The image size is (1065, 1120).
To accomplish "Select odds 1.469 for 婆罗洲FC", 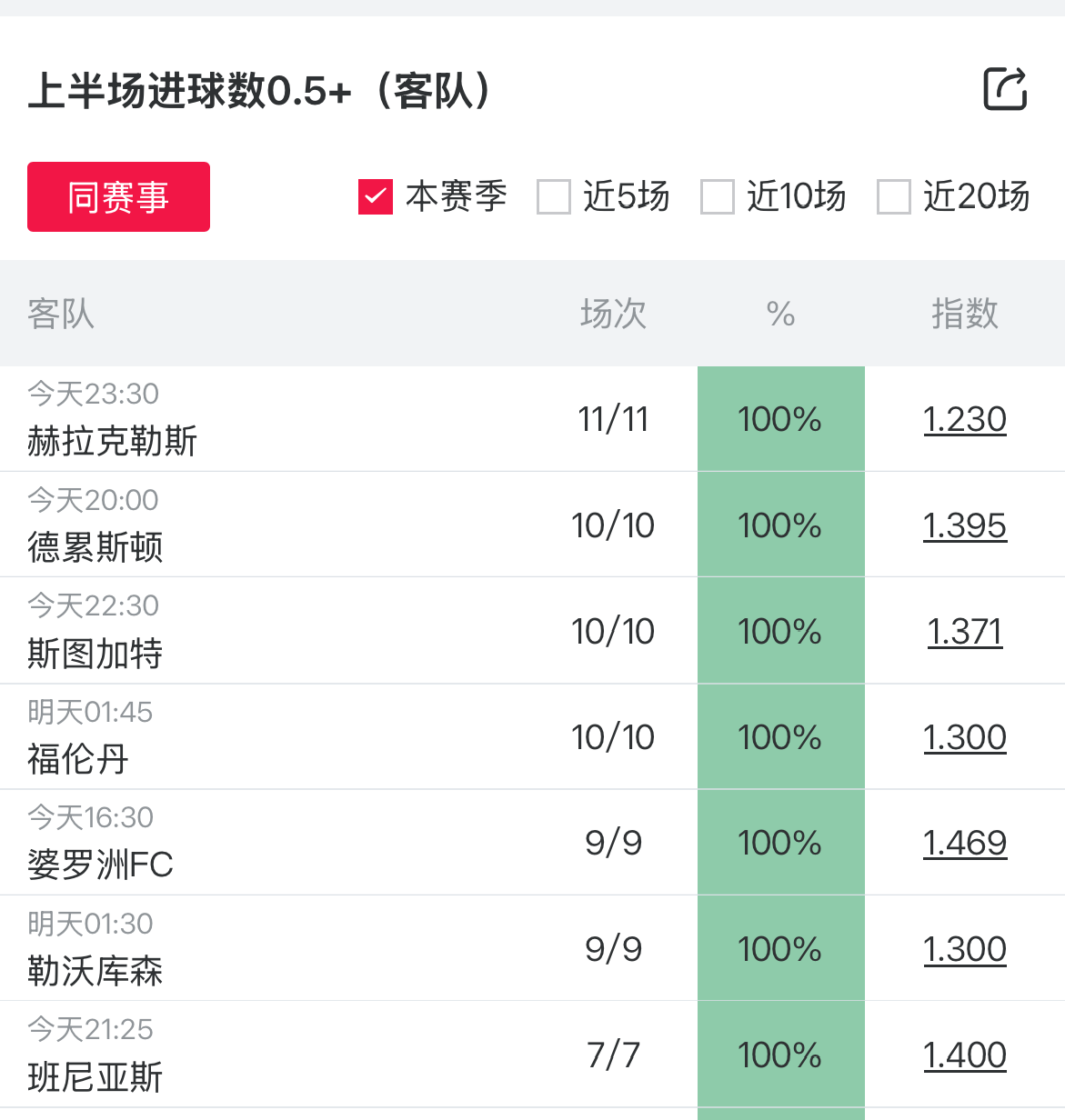I will point(964,844).
